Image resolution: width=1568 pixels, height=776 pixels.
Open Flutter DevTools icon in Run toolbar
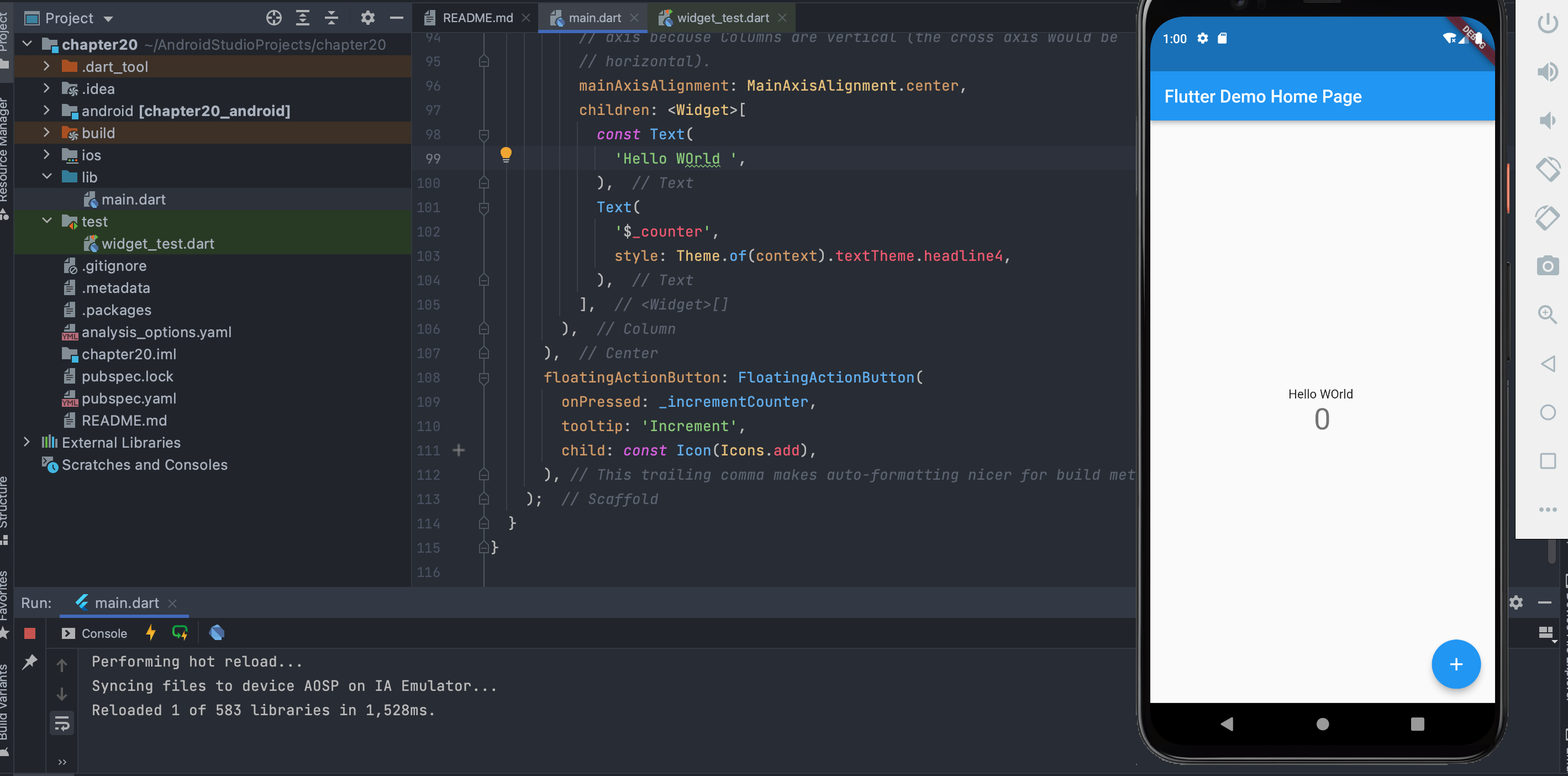click(x=217, y=633)
